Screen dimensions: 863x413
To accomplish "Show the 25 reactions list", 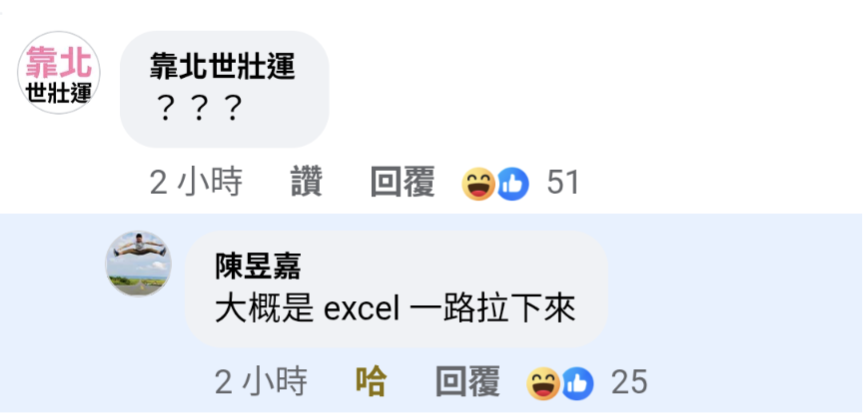I will tap(629, 382).
